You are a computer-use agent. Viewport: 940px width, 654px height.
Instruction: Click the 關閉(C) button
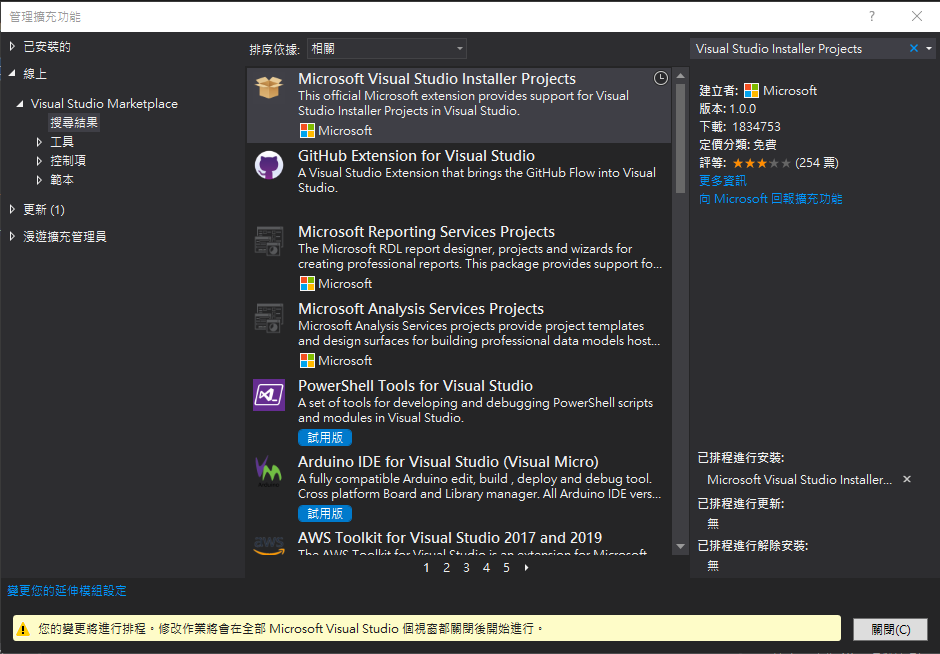coord(890,629)
